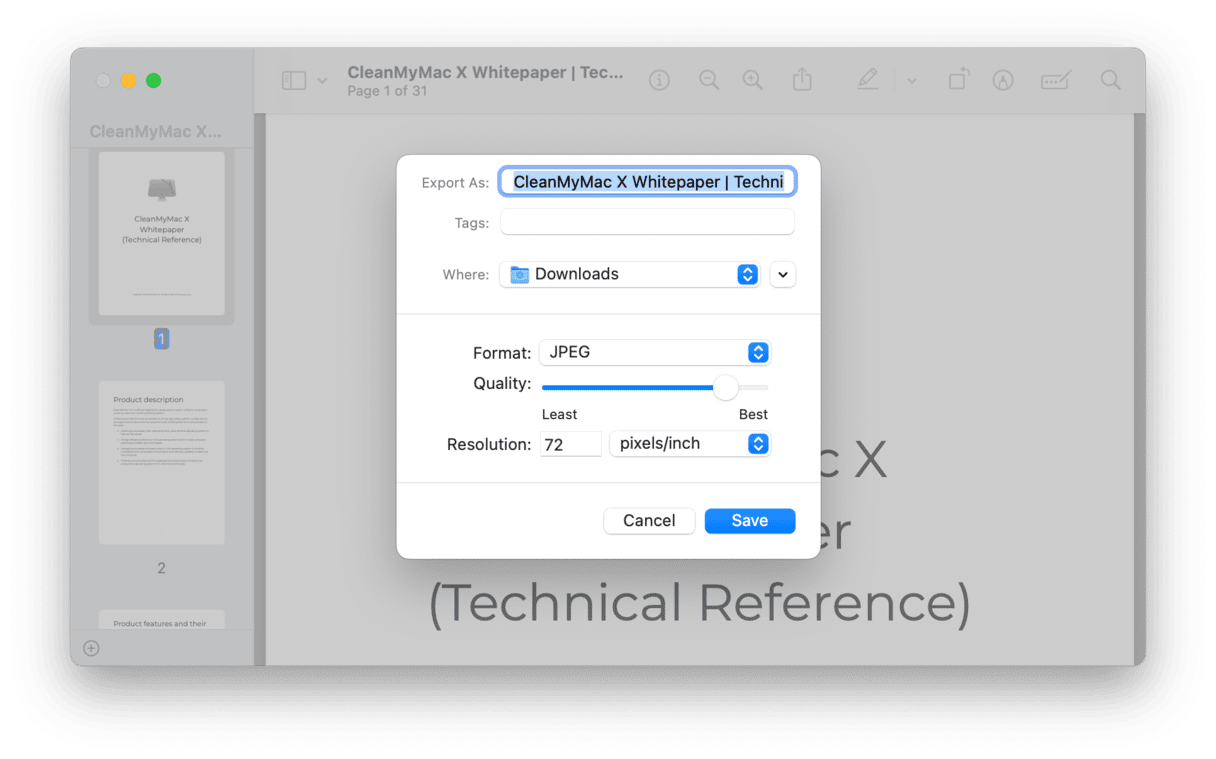Click the zoom out magnifier icon
This screenshot has width=1216, height=759.
point(709,81)
